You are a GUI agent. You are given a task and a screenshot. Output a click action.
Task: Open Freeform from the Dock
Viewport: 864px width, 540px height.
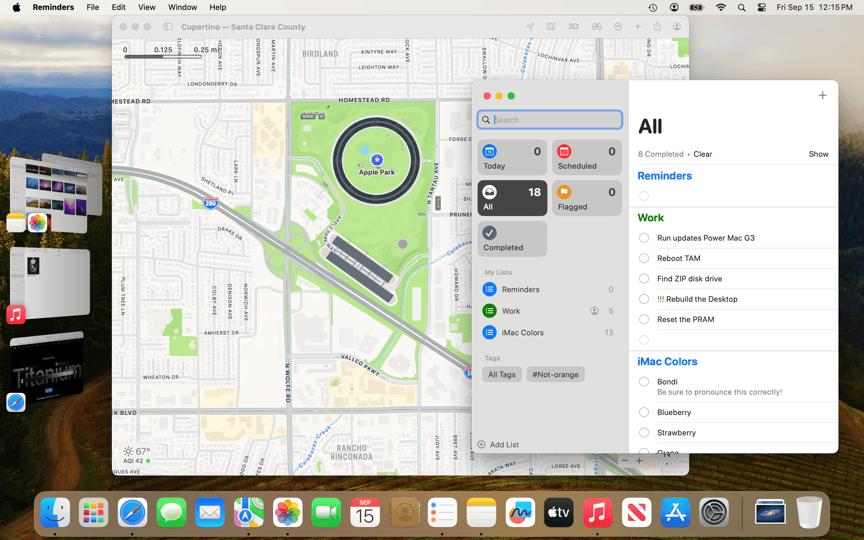point(520,513)
